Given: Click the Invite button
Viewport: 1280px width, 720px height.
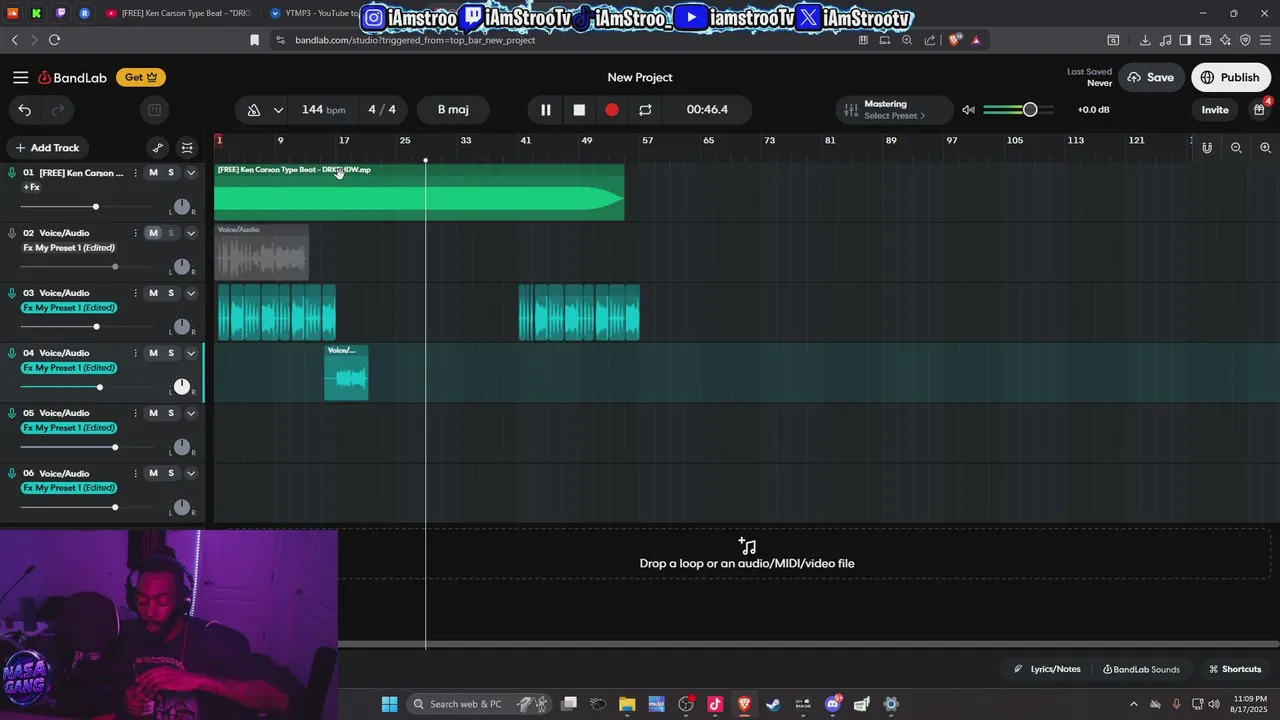Looking at the screenshot, I should (x=1215, y=110).
